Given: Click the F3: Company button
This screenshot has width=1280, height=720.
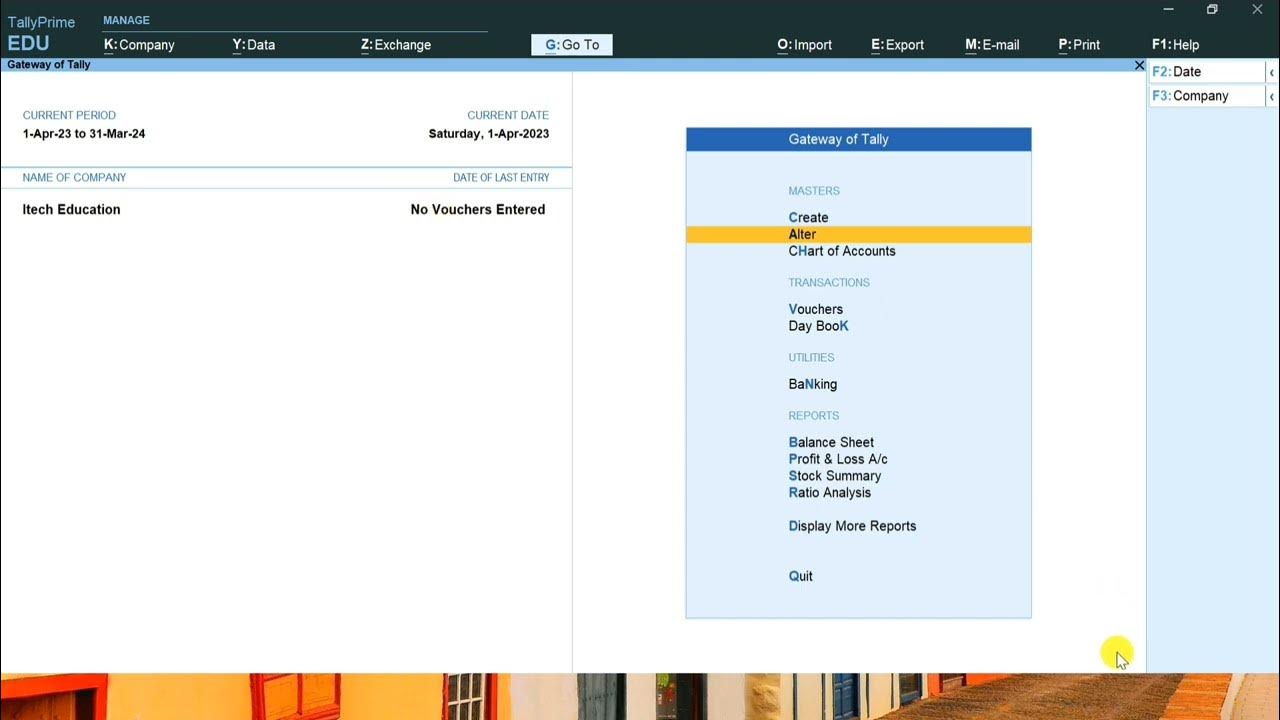Looking at the screenshot, I should click(1207, 96).
